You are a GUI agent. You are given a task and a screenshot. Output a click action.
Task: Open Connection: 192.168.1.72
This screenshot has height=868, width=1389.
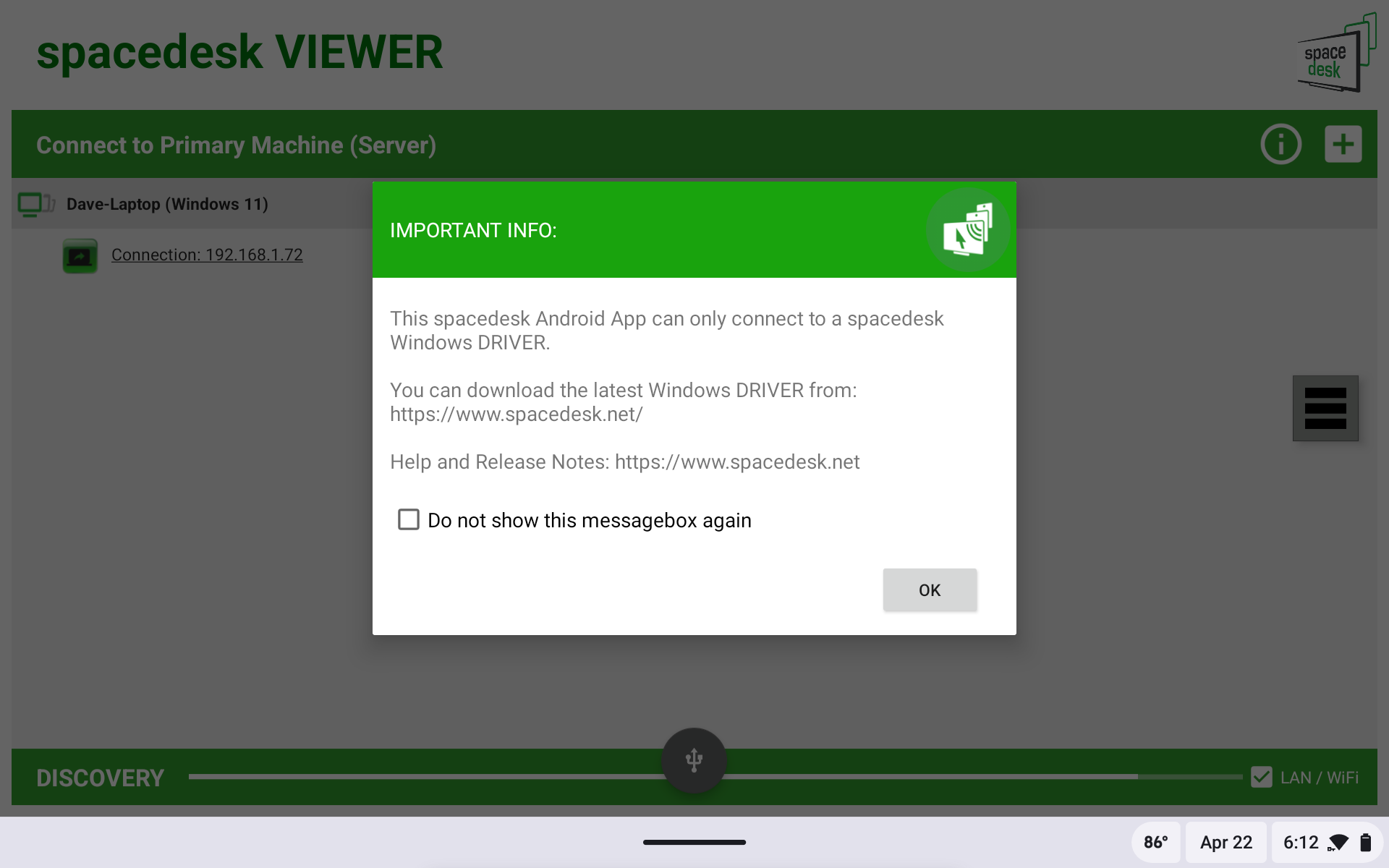(x=207, y=255)
